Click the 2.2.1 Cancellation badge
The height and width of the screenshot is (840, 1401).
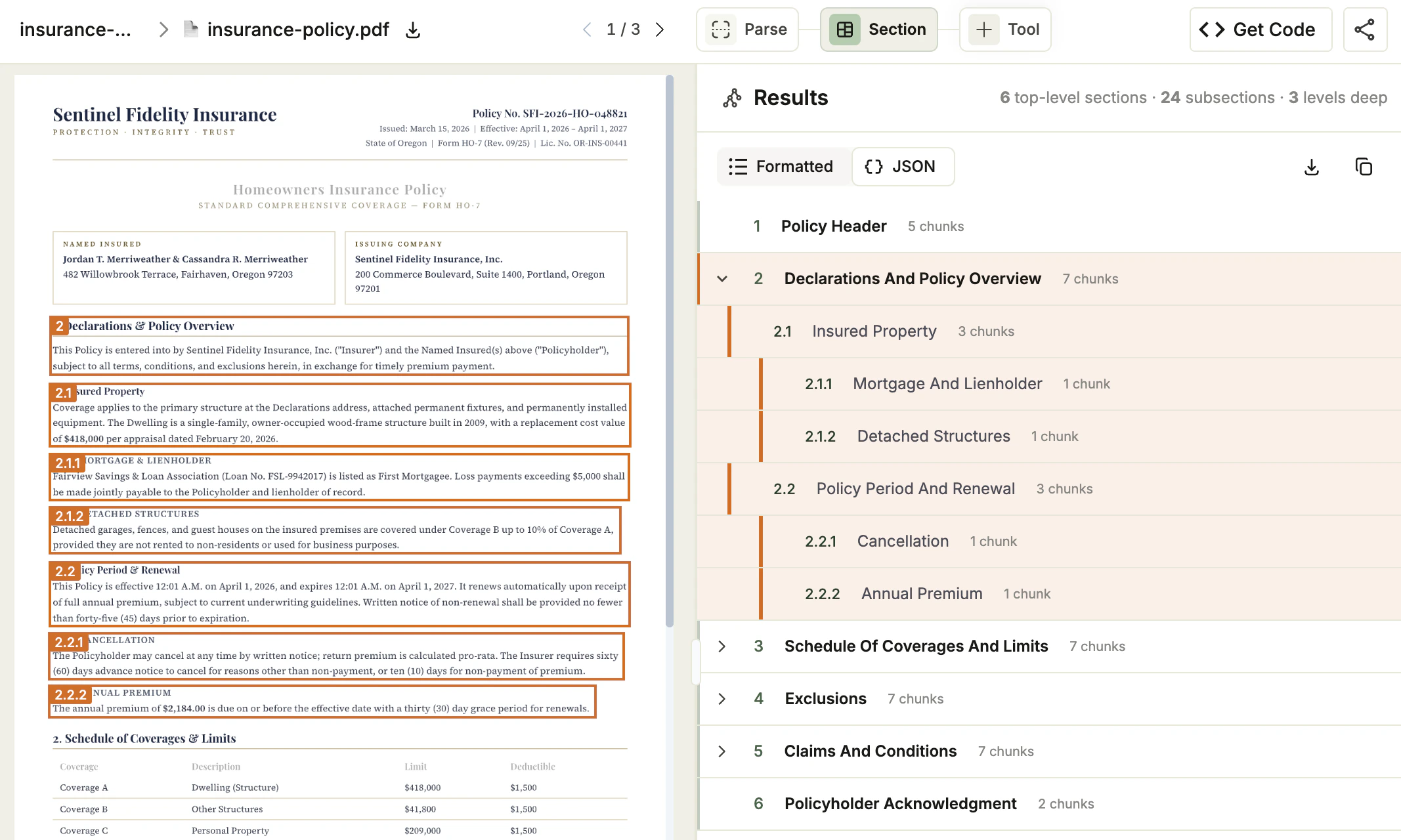tap(69, 642)
